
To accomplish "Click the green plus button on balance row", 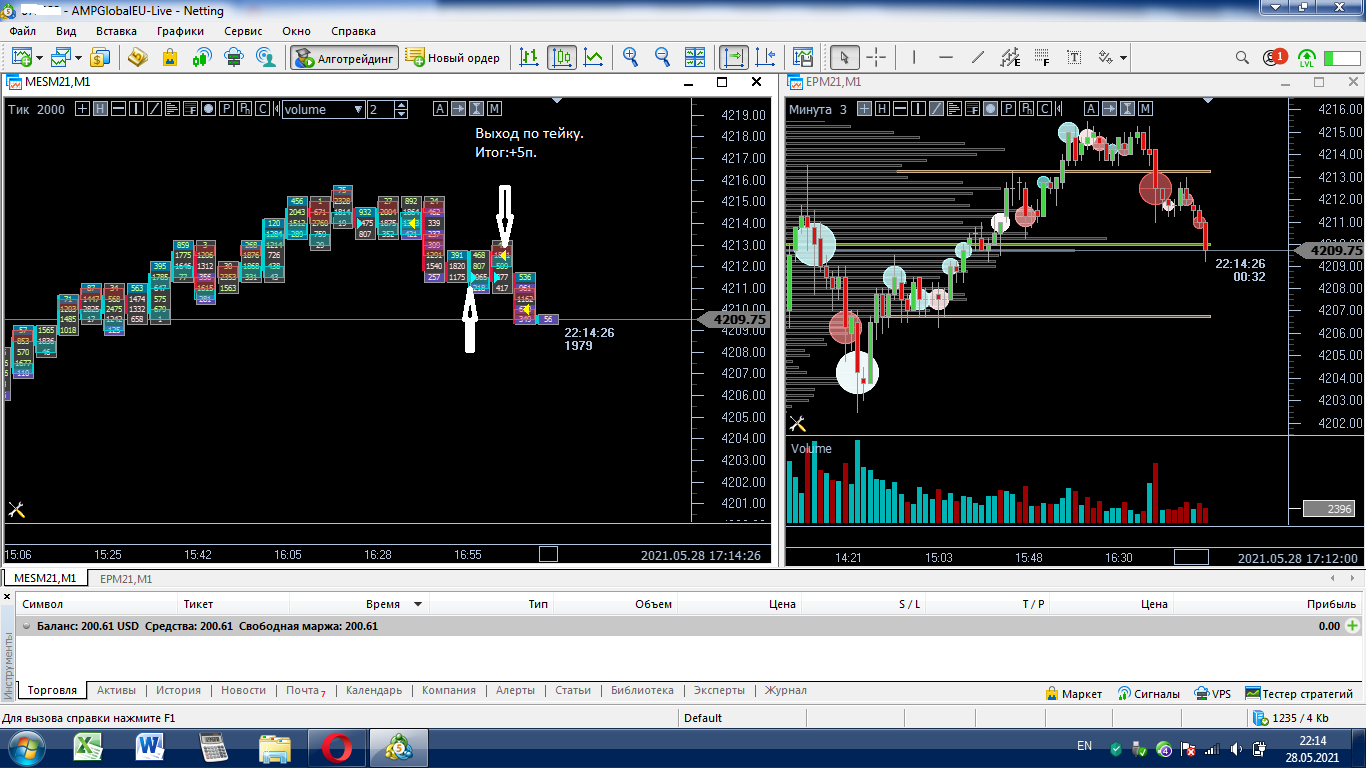I will click(x=1352, y=626).
